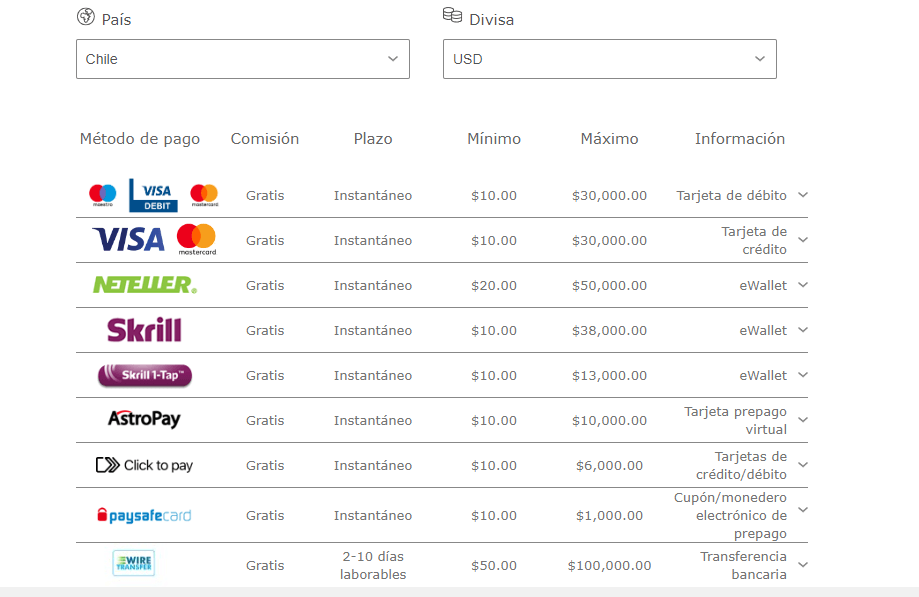Click the $50,000.00 Neteller maximum
Viewport: 919px width, 597px height.
pos(610,285)
